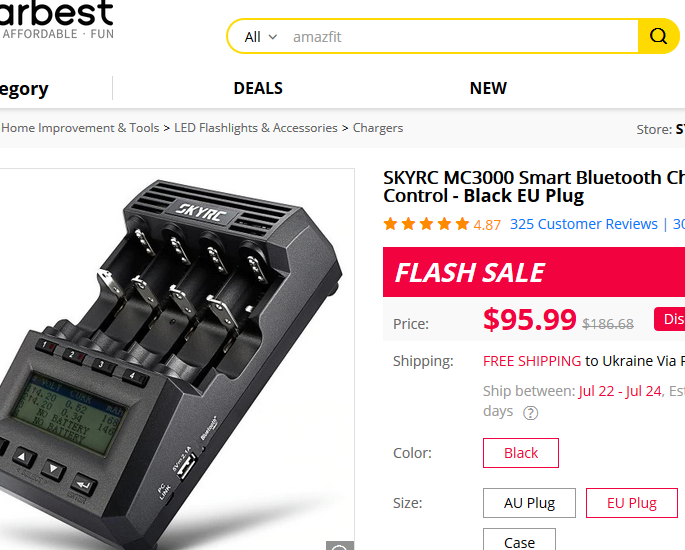Choose the EU Plug size option

coord(632,503)
